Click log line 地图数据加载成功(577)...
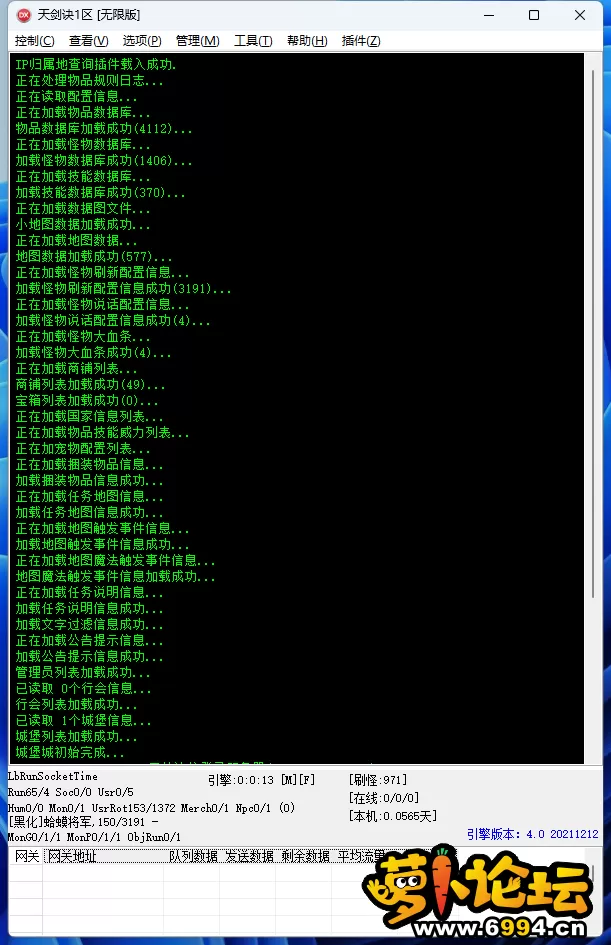Image resolution: width=611 pixels, height=945 pixels. [93, 256]
